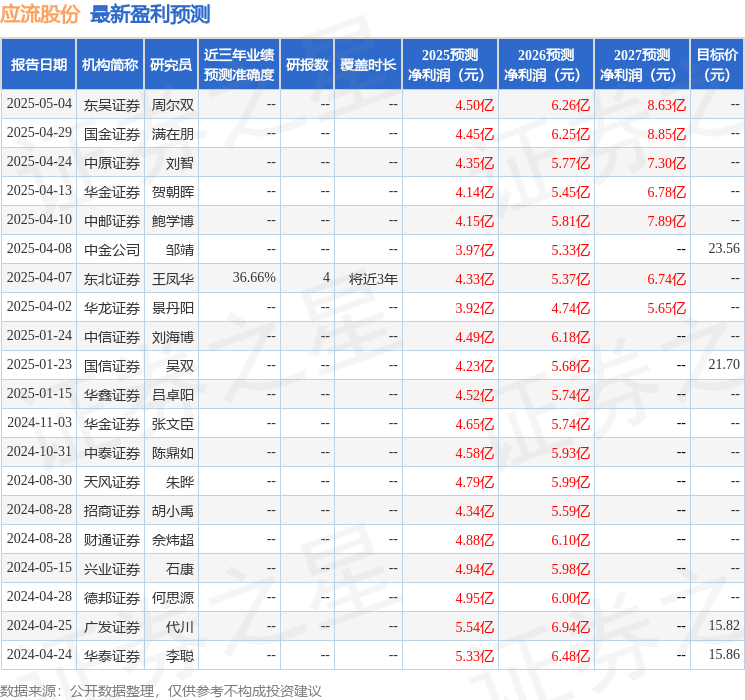Select analyst 王凤华 in the table

[173, 279]
